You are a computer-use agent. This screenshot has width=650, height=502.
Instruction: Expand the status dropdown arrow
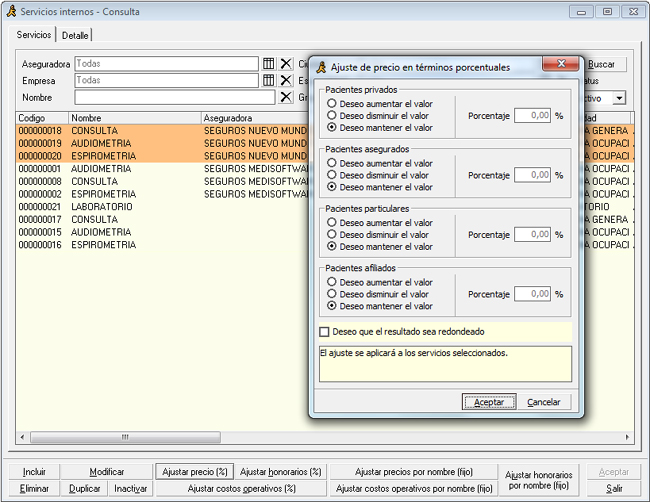[619, 98]
